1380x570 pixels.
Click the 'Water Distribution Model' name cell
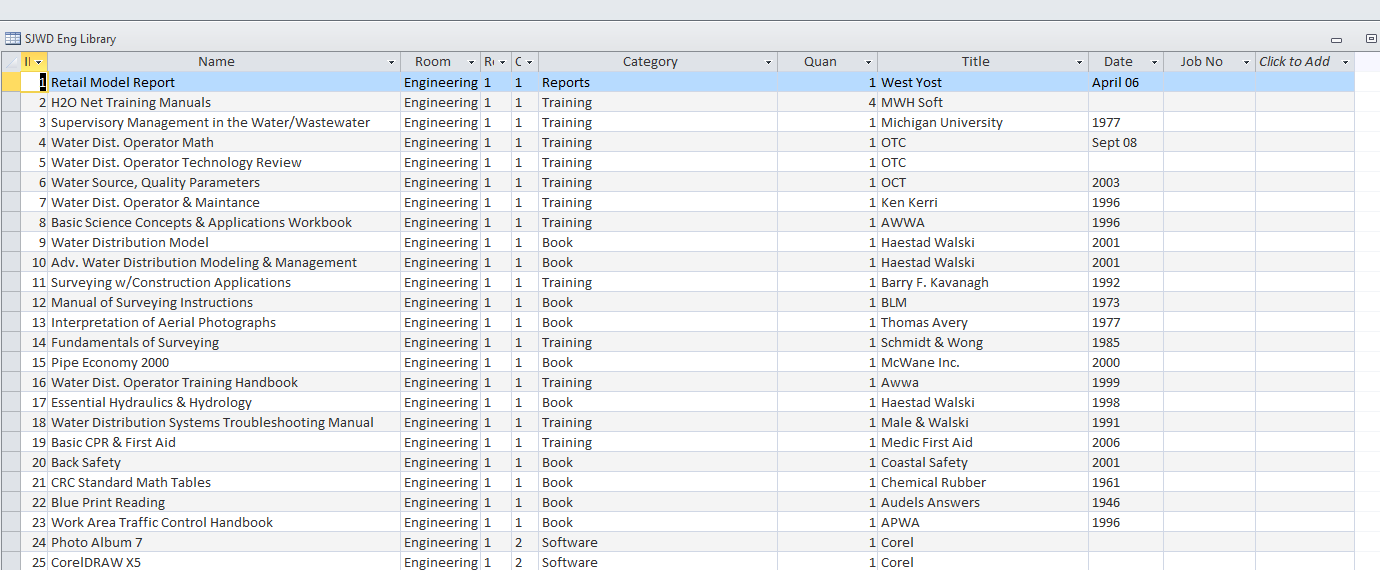[224, 242]
